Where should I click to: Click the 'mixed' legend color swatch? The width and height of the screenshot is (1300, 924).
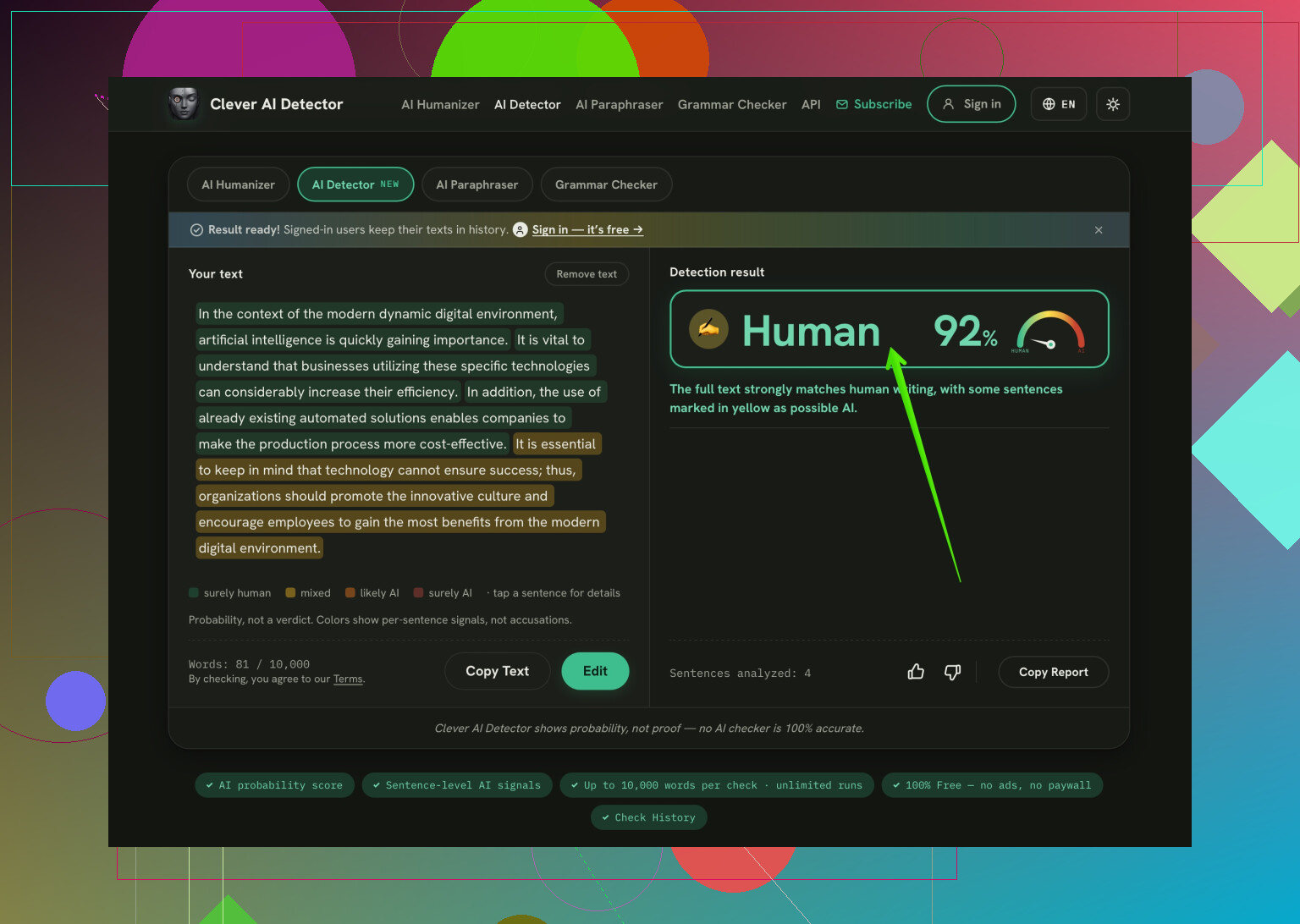[x=290, y=593]
